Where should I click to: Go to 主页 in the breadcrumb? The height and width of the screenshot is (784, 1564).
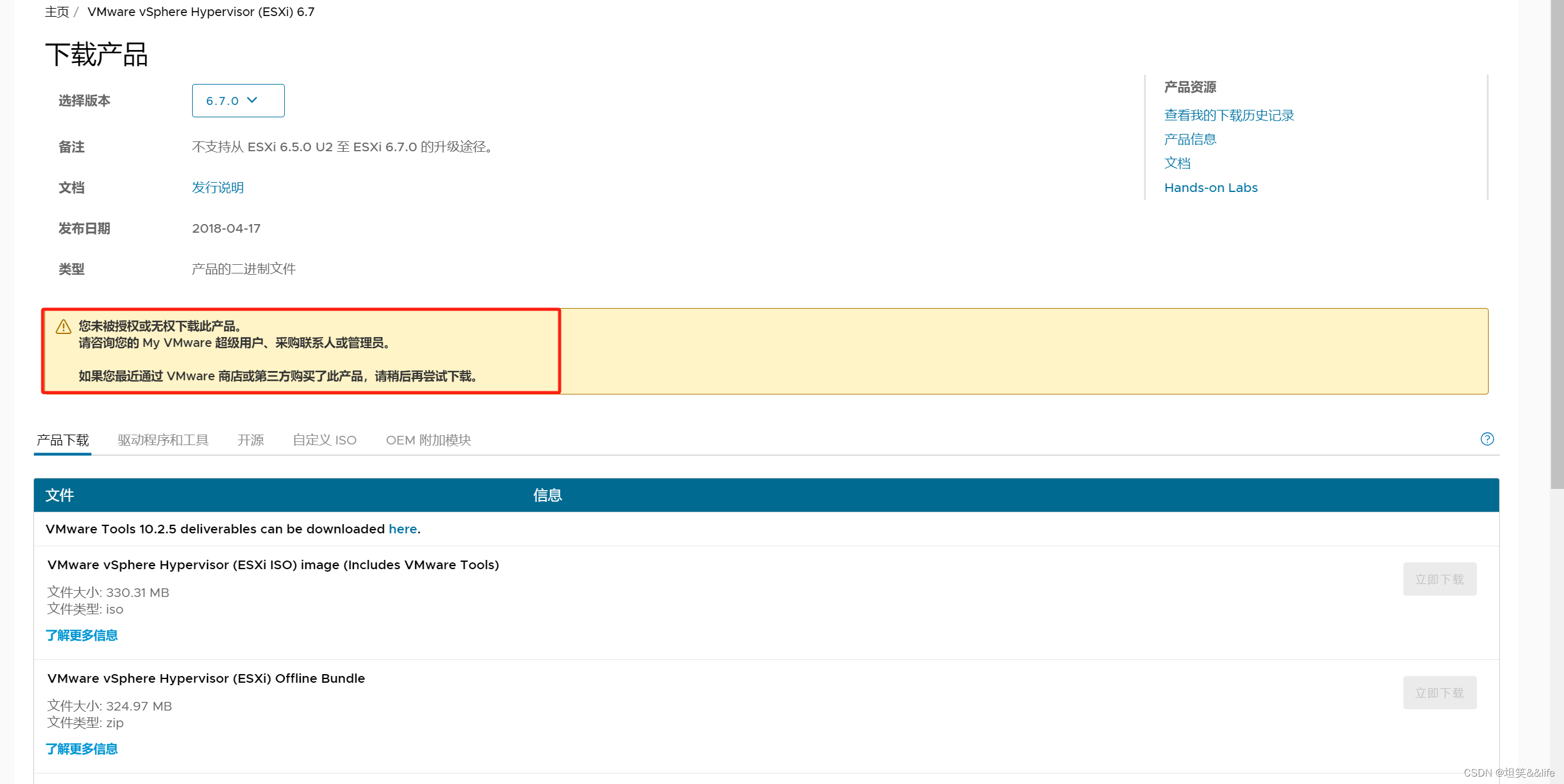57,12
